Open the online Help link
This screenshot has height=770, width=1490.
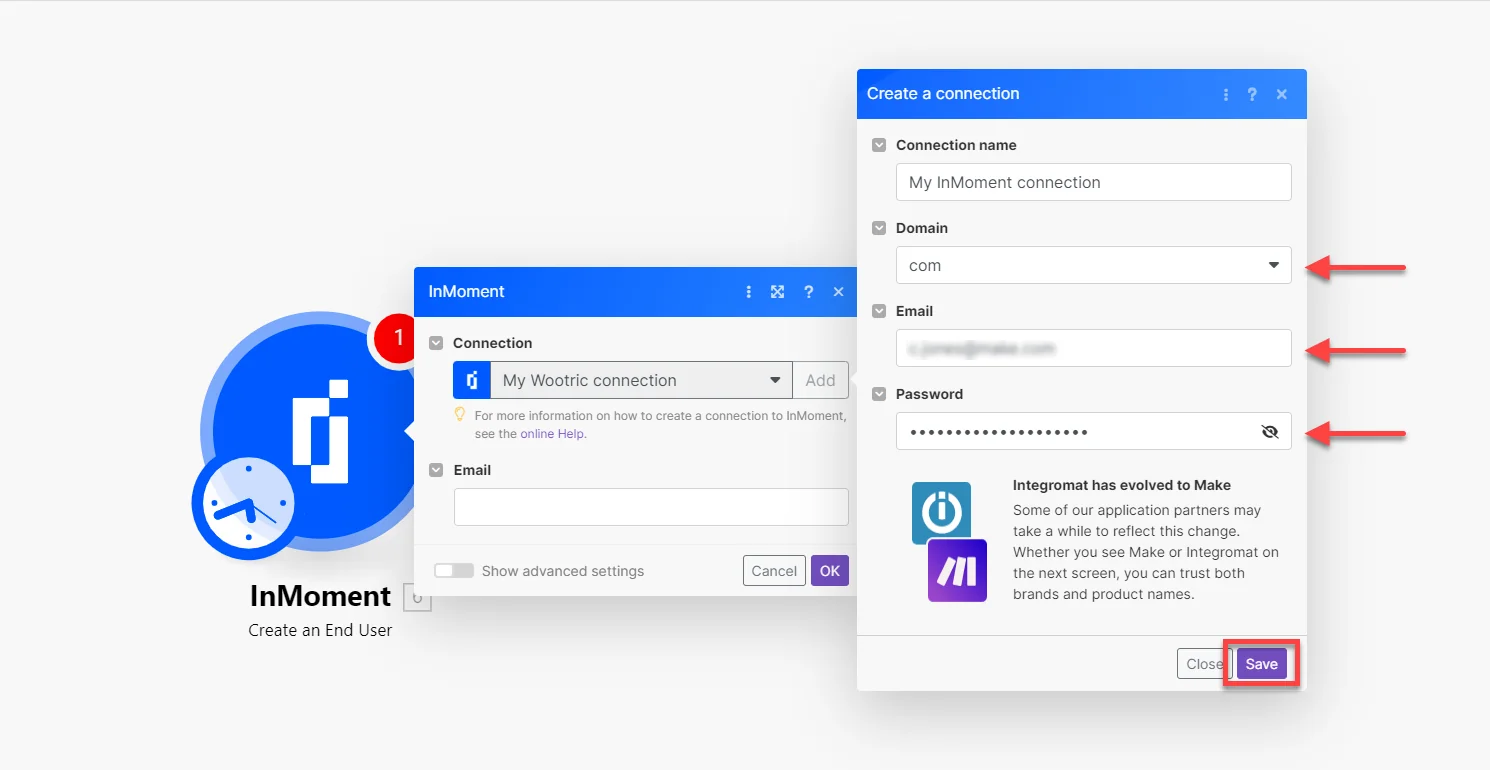pos(553,434)
